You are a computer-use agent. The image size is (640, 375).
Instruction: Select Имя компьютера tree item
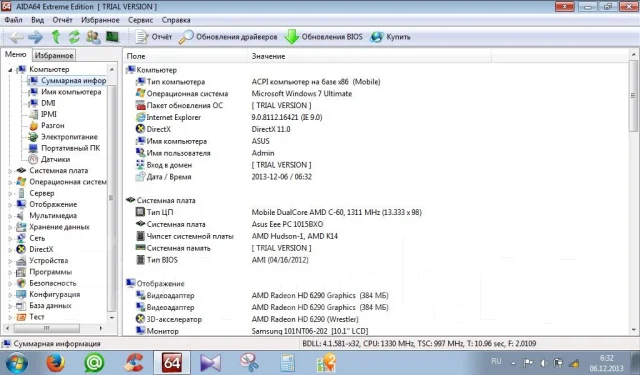pyautogui.click(x=71, y=92)
